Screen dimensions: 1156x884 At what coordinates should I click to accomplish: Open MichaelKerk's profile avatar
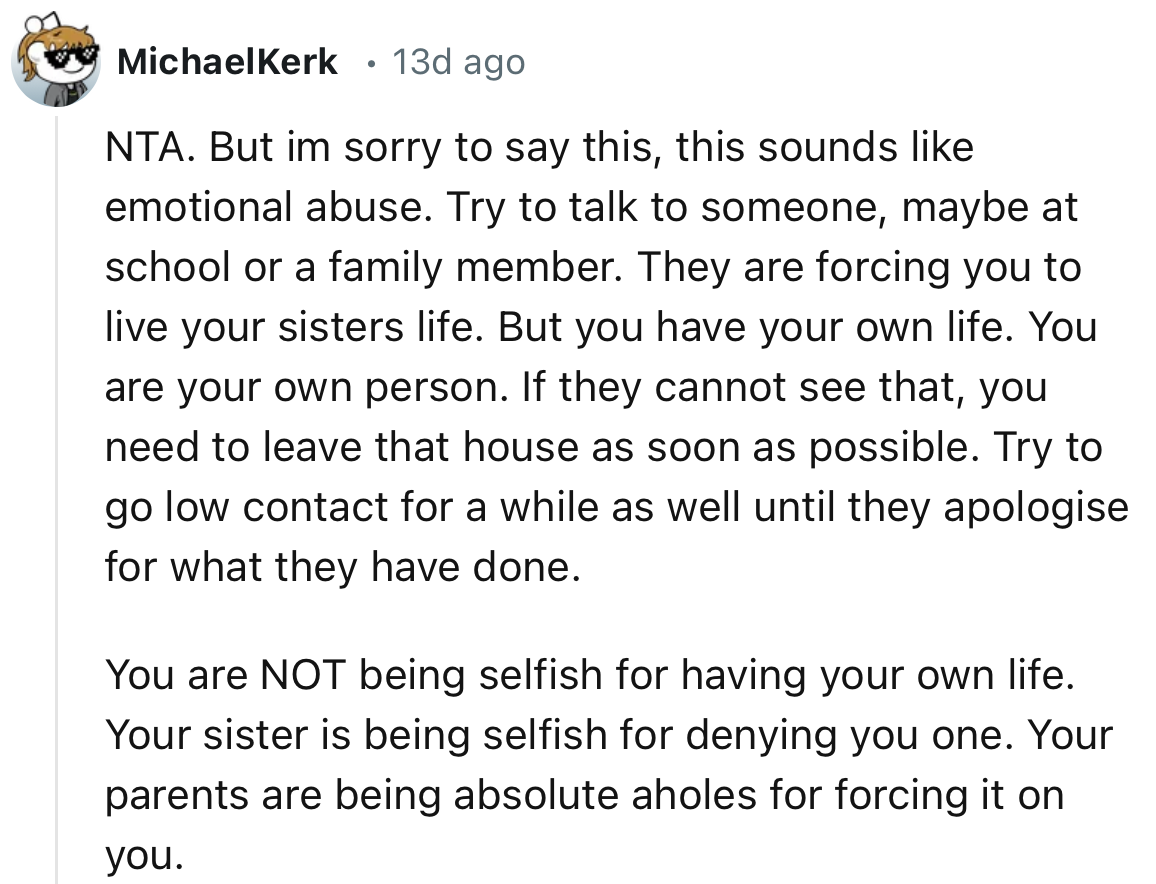[x=55, y=62]
